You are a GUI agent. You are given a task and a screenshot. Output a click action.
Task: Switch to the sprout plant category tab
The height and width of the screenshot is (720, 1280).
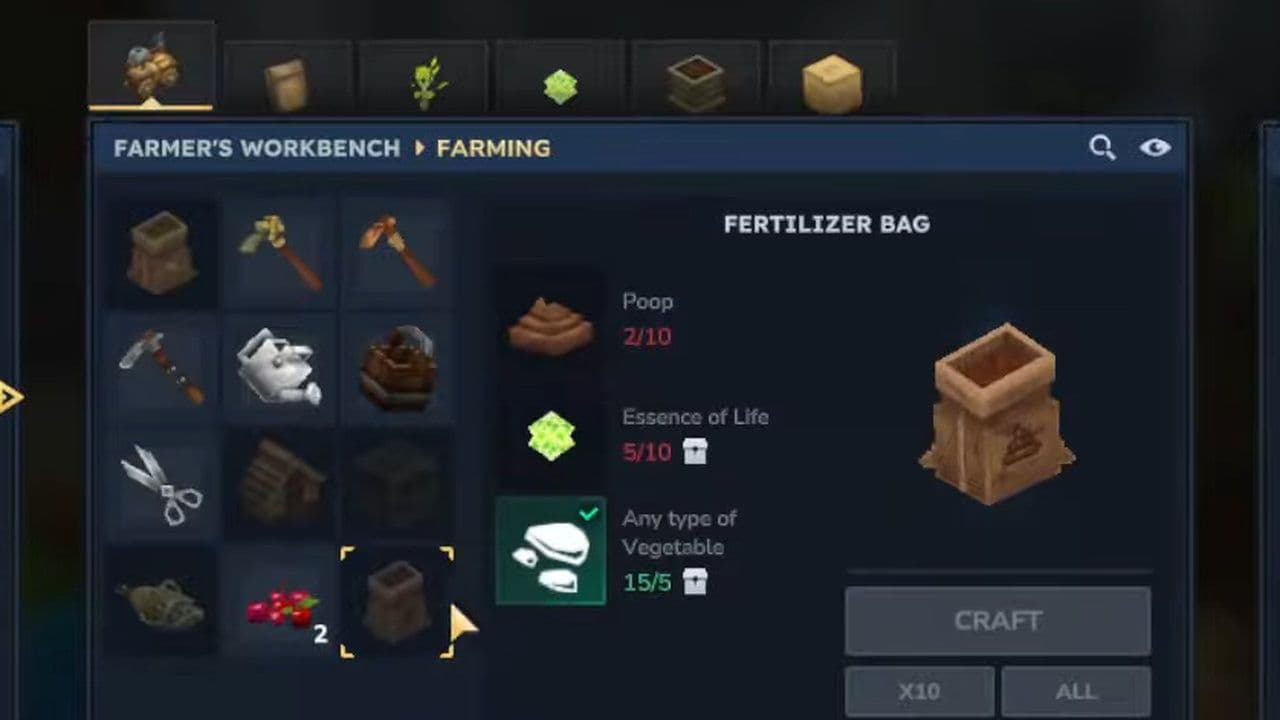425,80
